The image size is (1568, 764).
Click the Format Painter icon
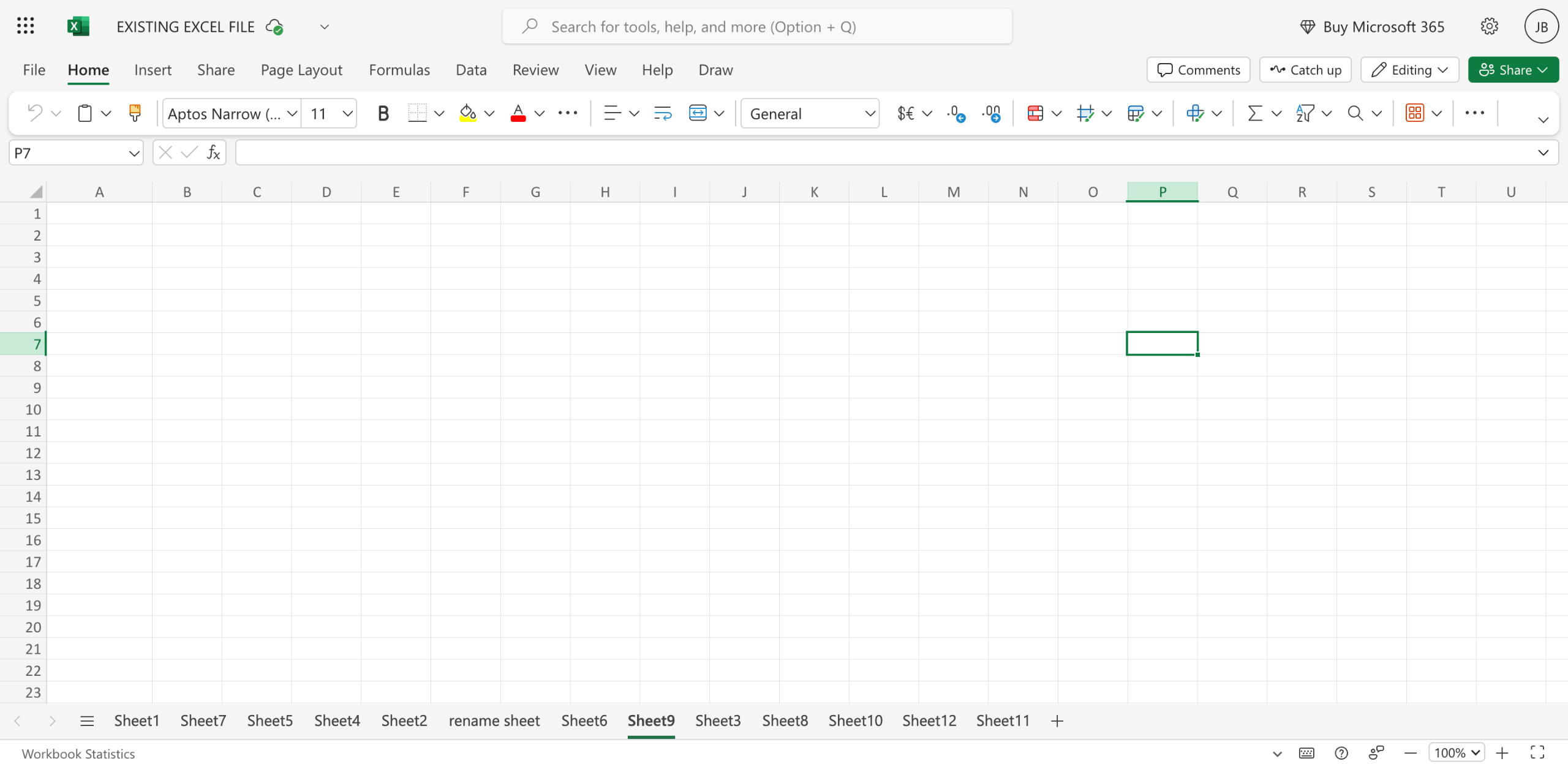(135, 113)
